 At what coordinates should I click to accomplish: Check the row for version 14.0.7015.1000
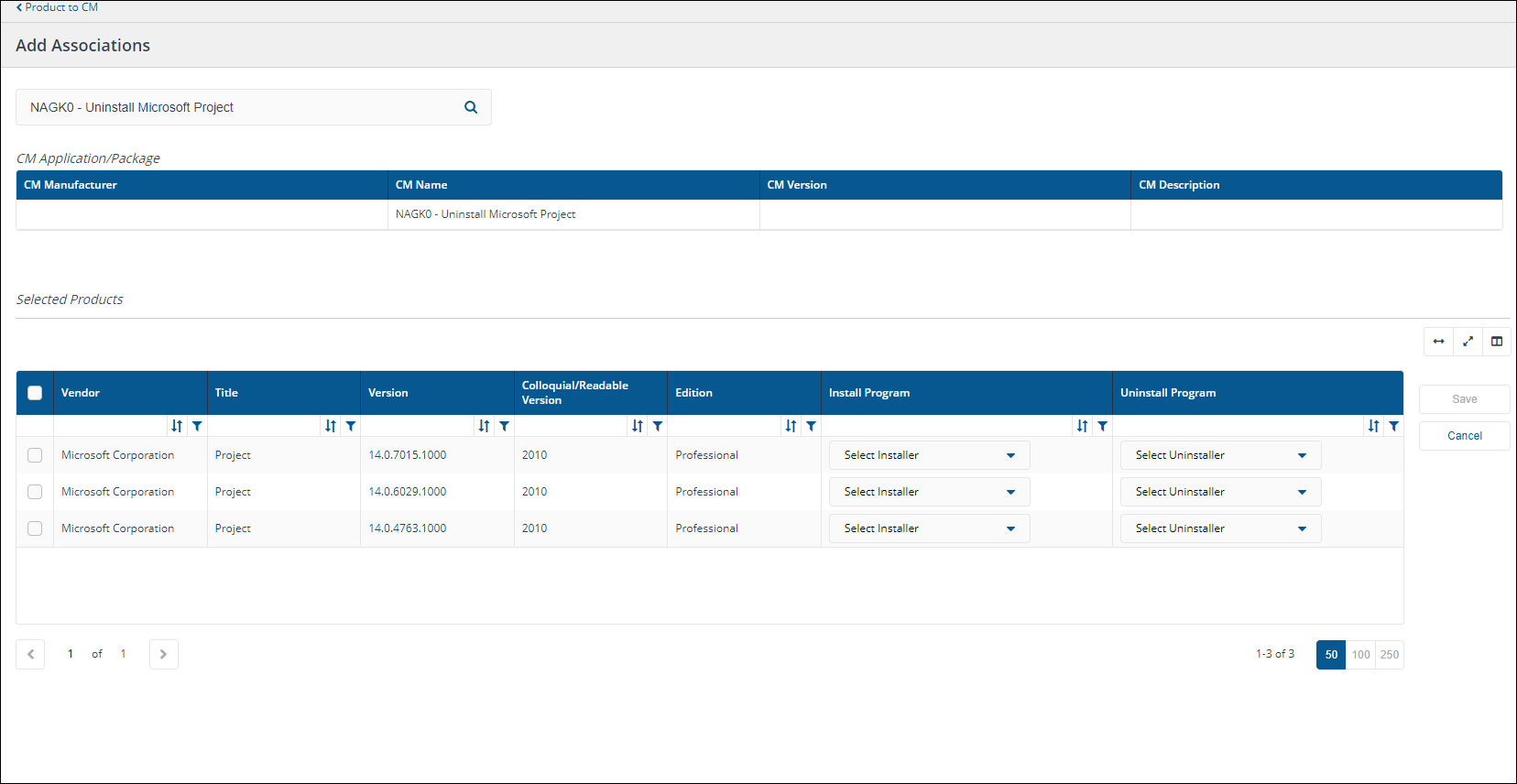35,455
